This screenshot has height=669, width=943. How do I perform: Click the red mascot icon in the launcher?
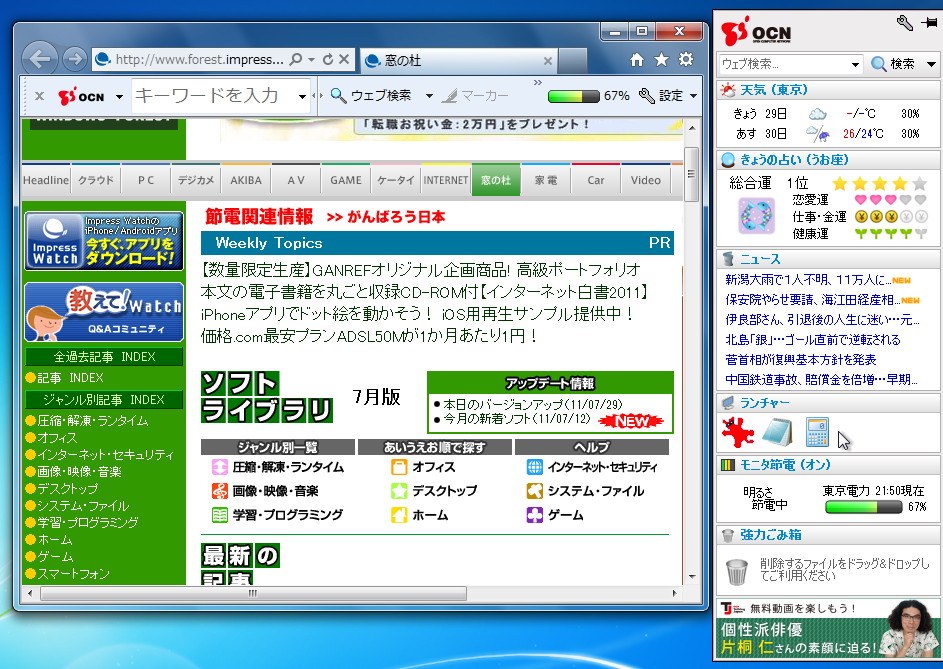click(x=738, y=430)
